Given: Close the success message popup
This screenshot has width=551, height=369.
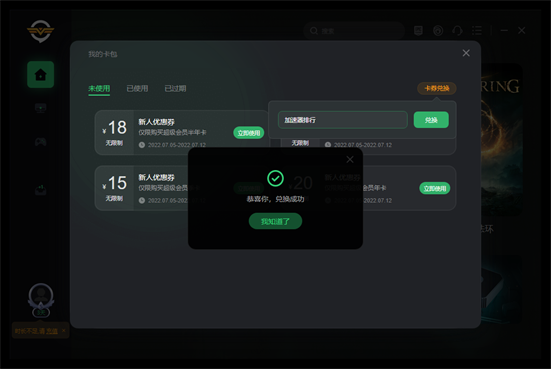Looking at the screenshot, I should 350,159.
